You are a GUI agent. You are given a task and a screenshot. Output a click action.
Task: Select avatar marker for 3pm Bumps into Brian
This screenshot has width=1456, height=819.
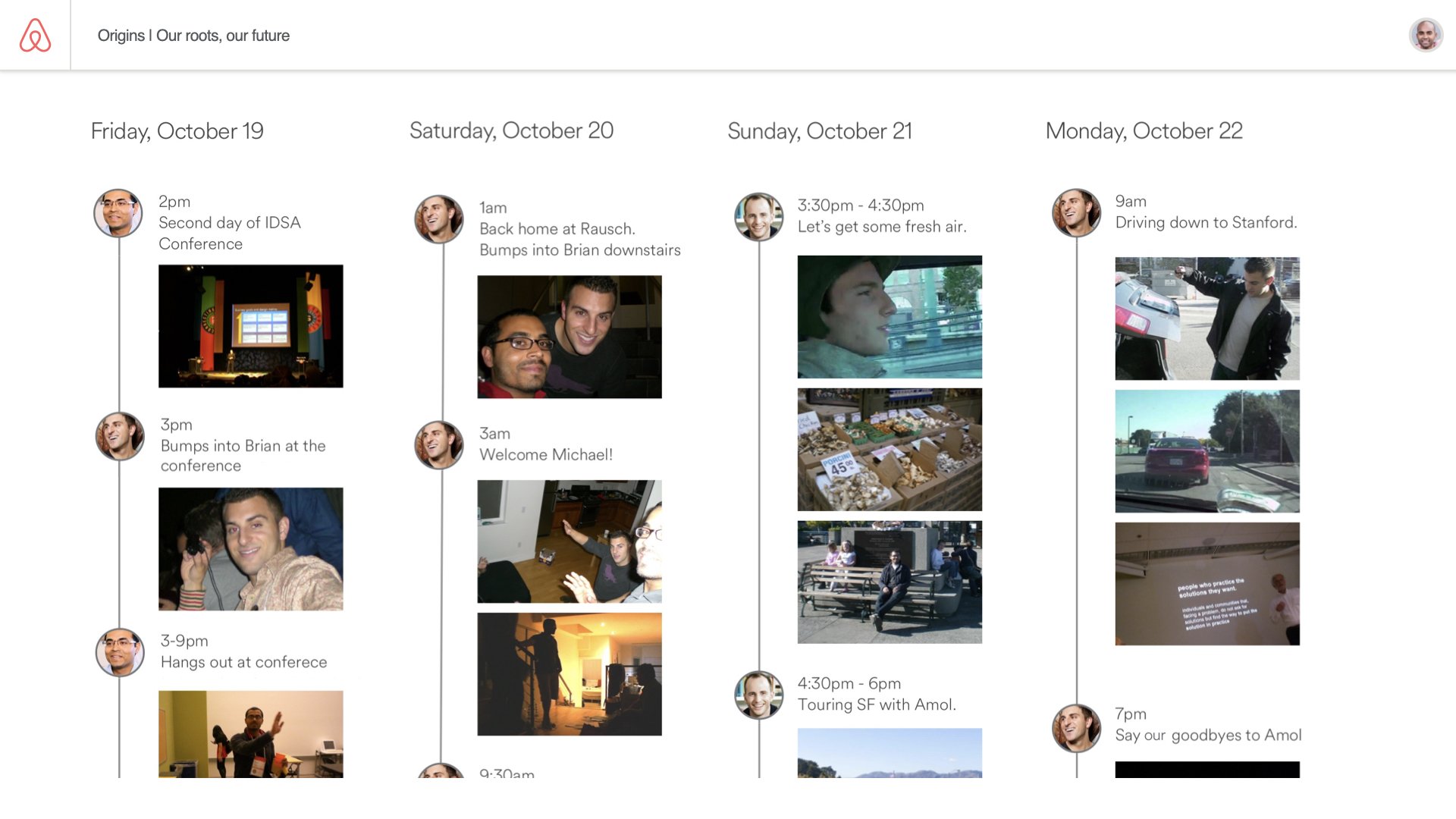tap(120, 436)
